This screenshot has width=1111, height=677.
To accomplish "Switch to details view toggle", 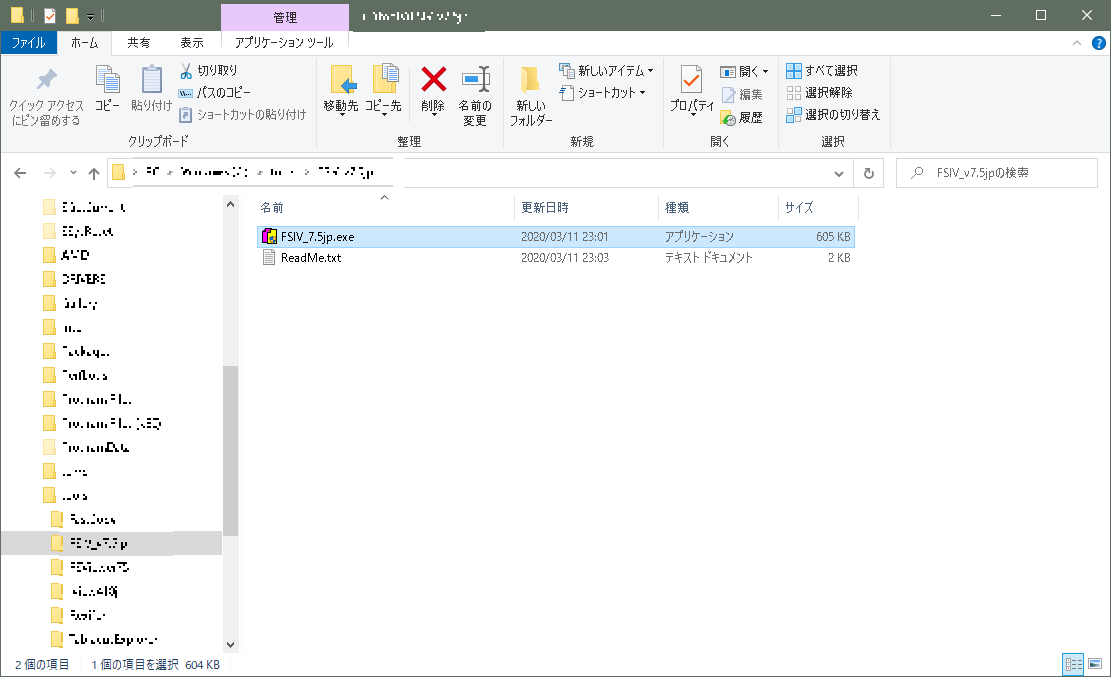I will 1073,664.
